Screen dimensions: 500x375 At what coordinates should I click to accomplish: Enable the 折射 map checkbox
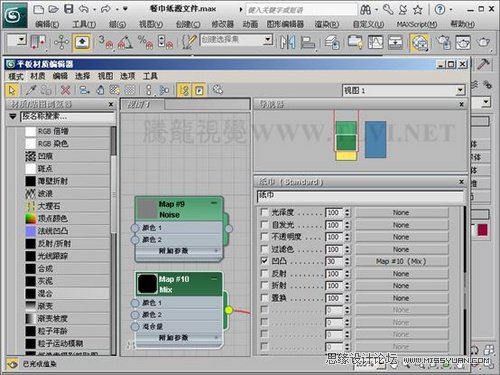click(x=264, y=285)
